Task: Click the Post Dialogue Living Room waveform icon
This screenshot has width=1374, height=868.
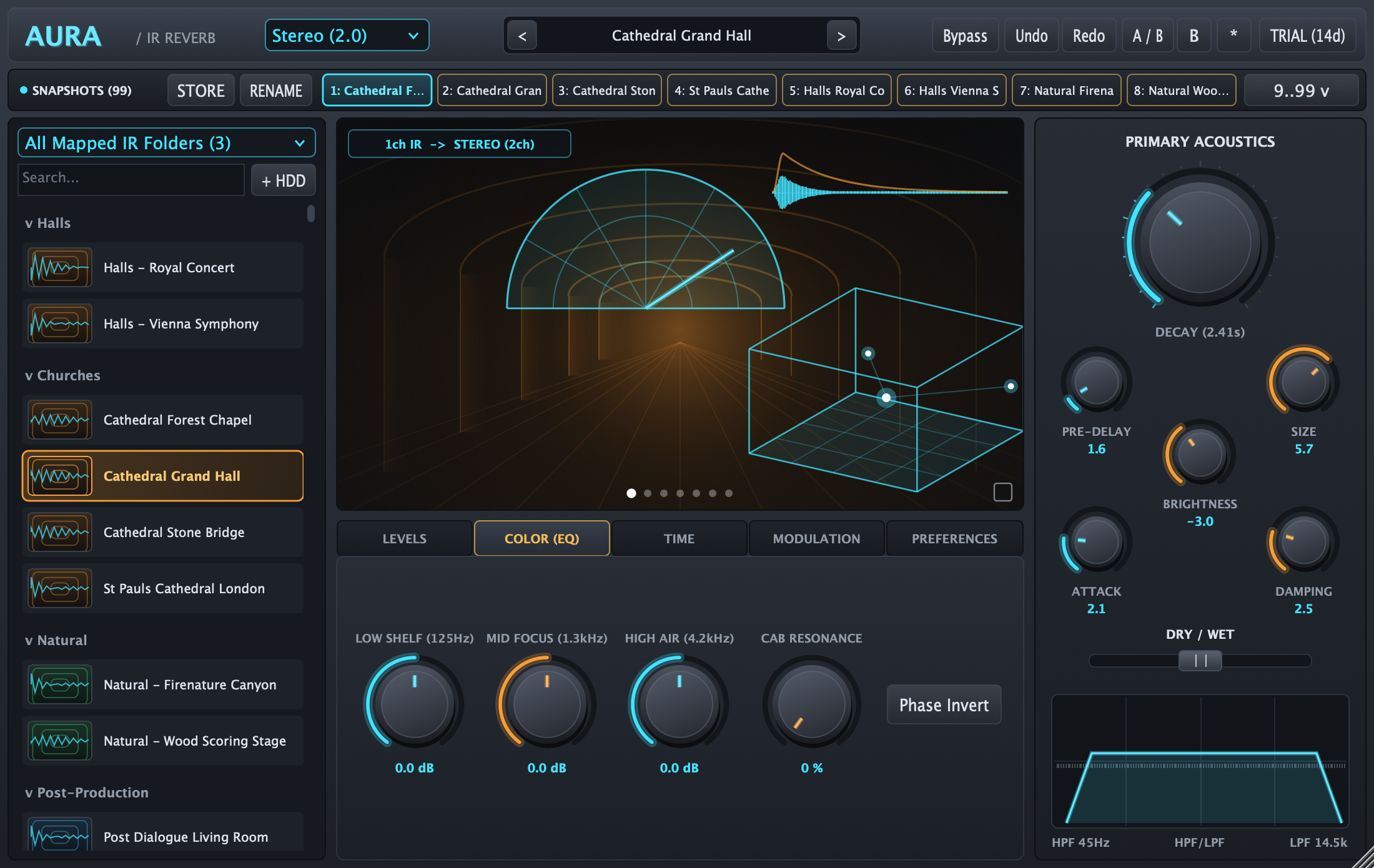Action: click(60, 835)
